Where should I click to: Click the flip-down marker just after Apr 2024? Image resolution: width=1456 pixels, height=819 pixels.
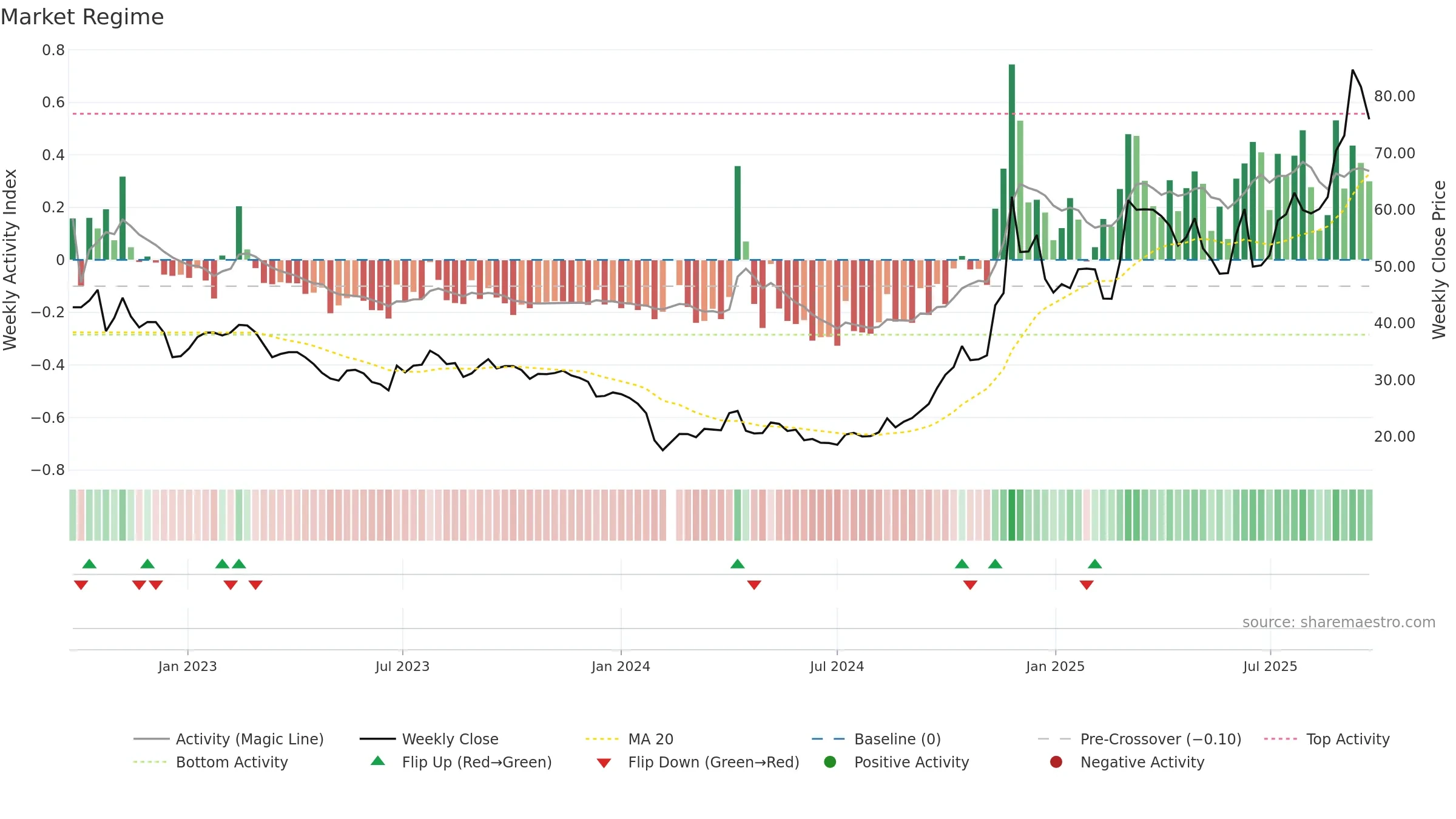[x=754, y=585]
